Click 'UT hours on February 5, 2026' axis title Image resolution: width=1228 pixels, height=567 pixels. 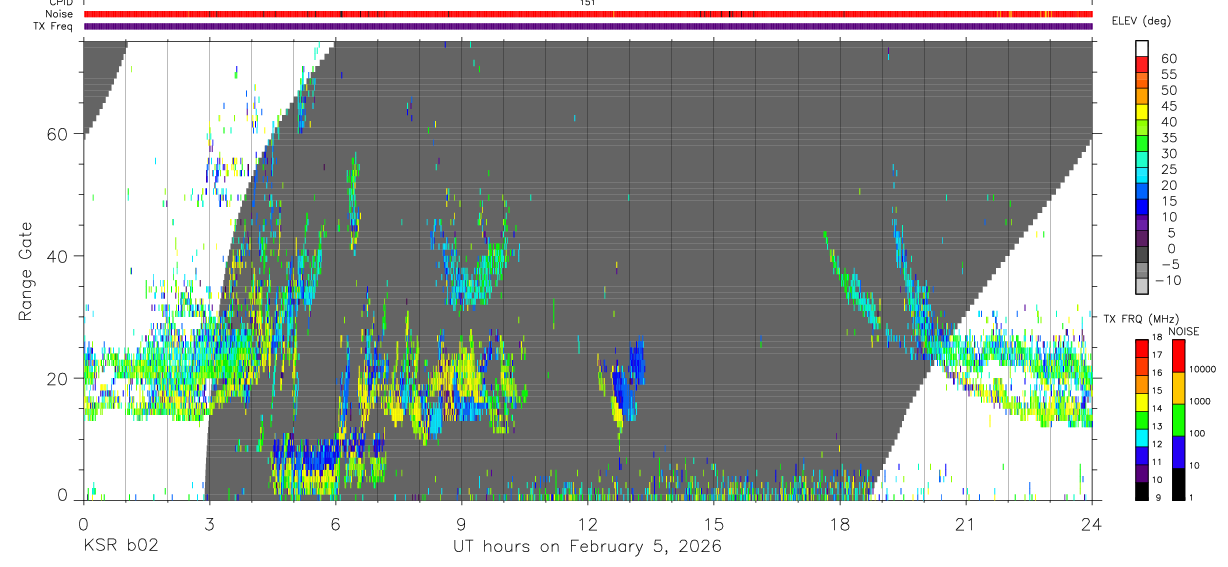(587, 546)
